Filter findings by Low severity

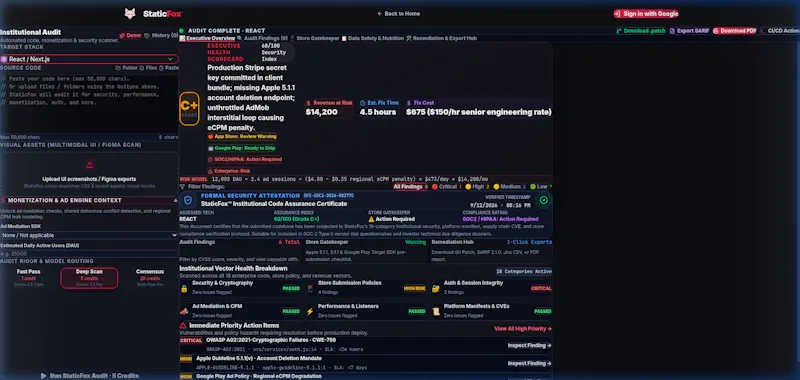pos(541,187)
